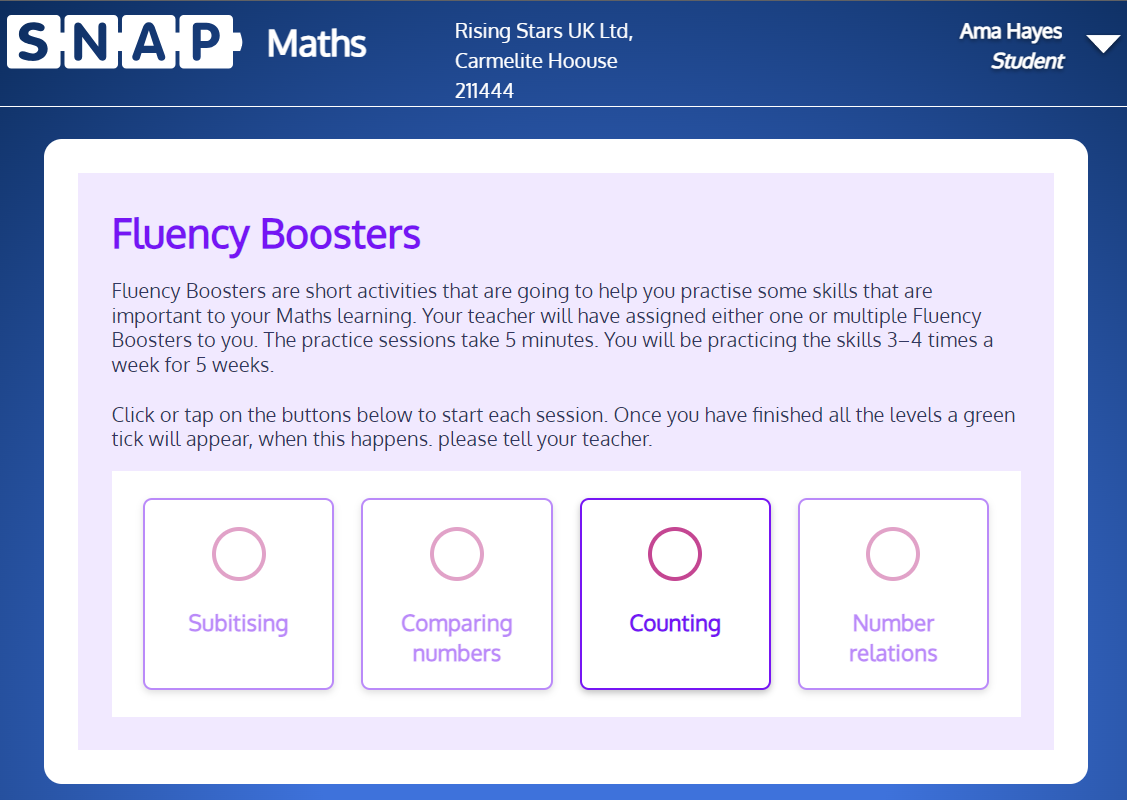Click the letter S tile in the SNAP logo
Viewport: 1127px width, 800px height.
coord(30,42)
